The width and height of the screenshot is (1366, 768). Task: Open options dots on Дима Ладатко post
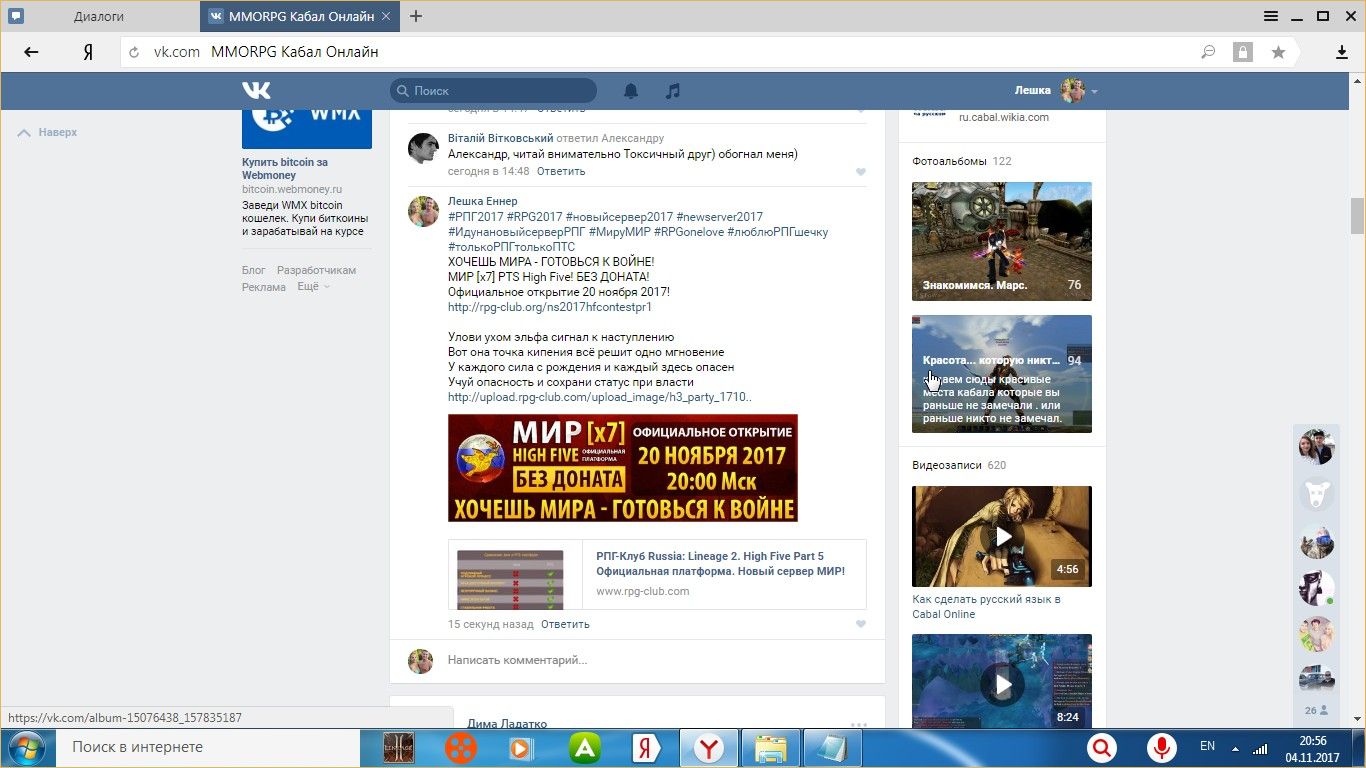[858, 724]
